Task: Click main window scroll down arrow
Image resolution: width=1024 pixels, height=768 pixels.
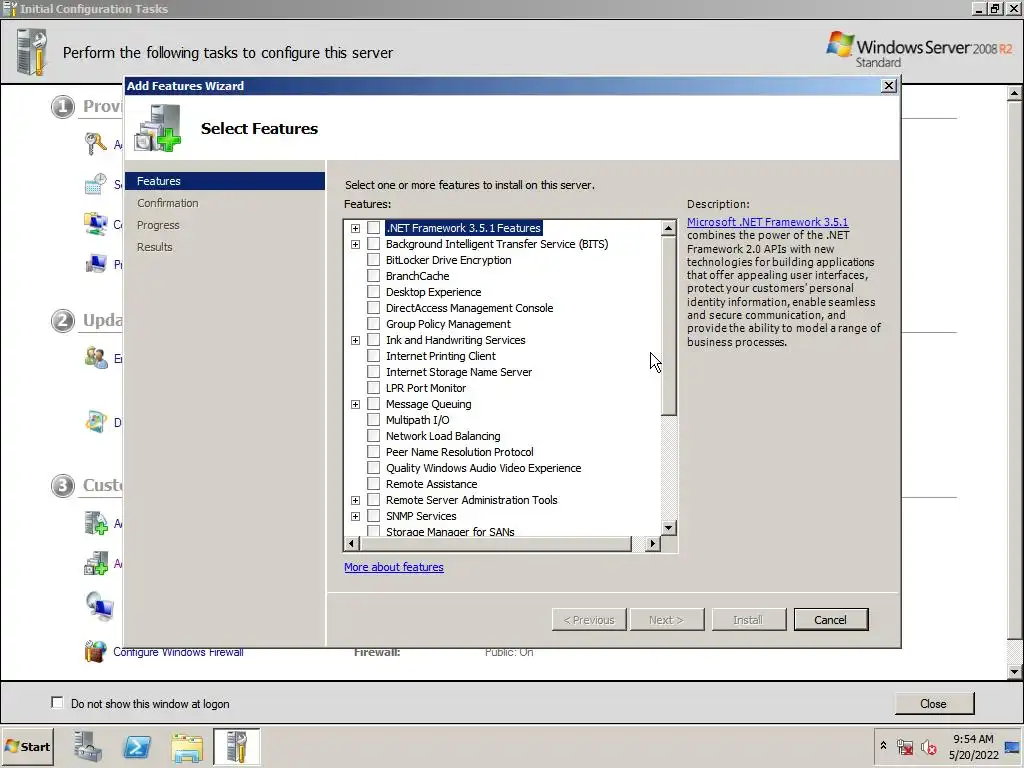Action: tap(1014, 671)
